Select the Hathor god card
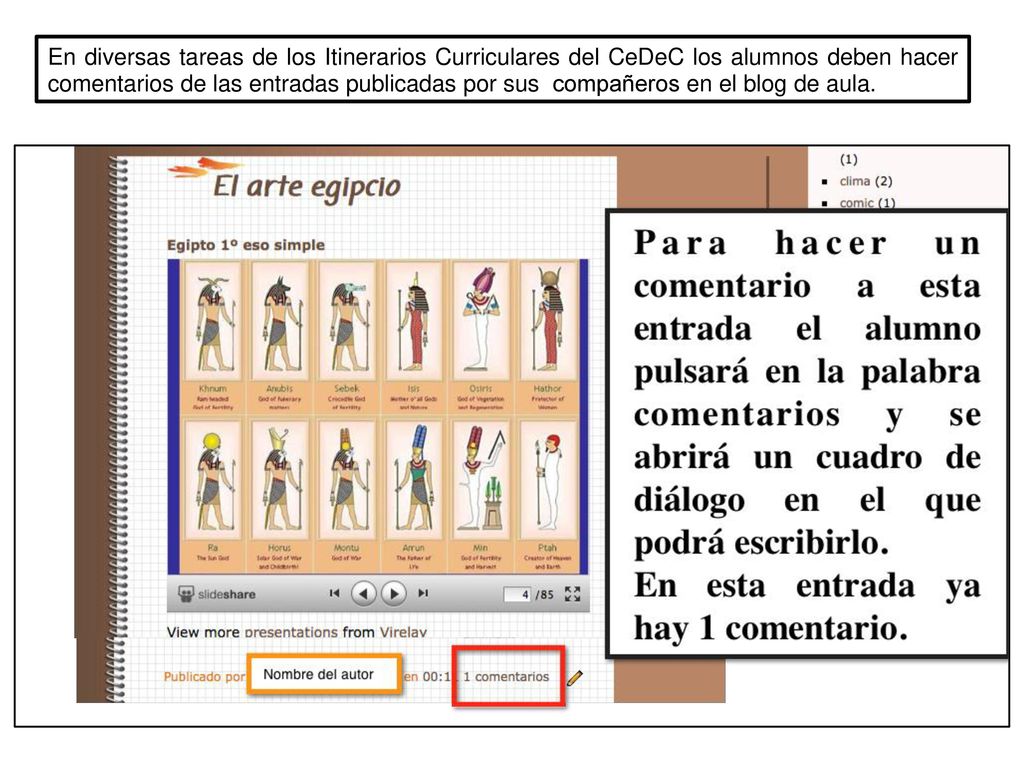 click(547, 337)
